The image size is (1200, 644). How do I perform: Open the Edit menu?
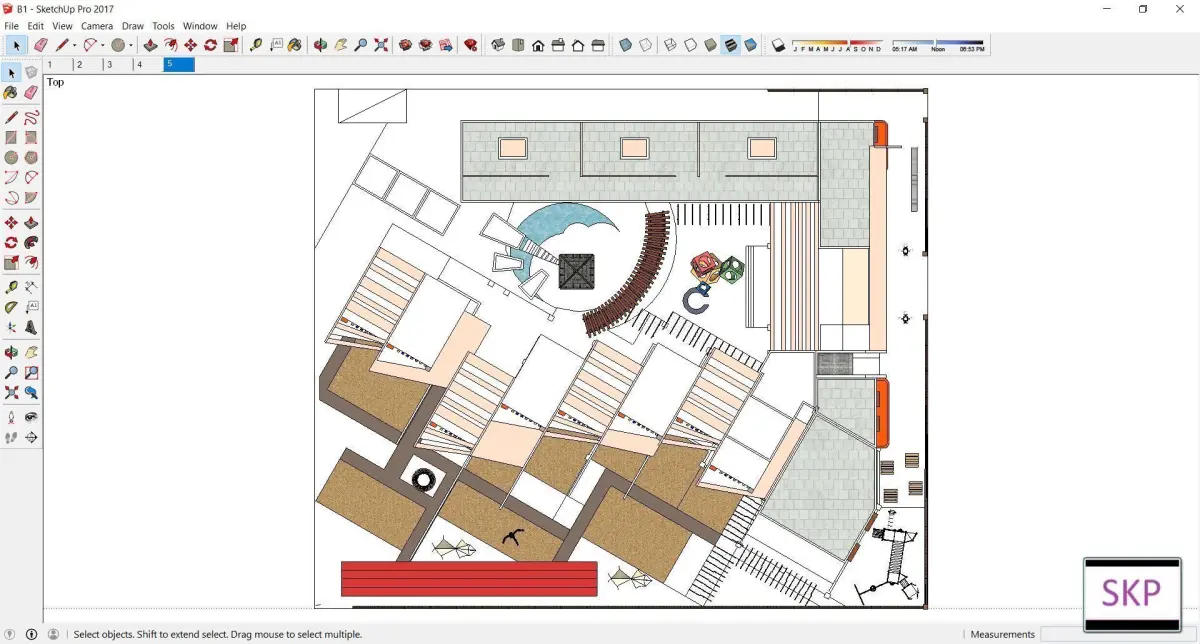pos(36,26)
